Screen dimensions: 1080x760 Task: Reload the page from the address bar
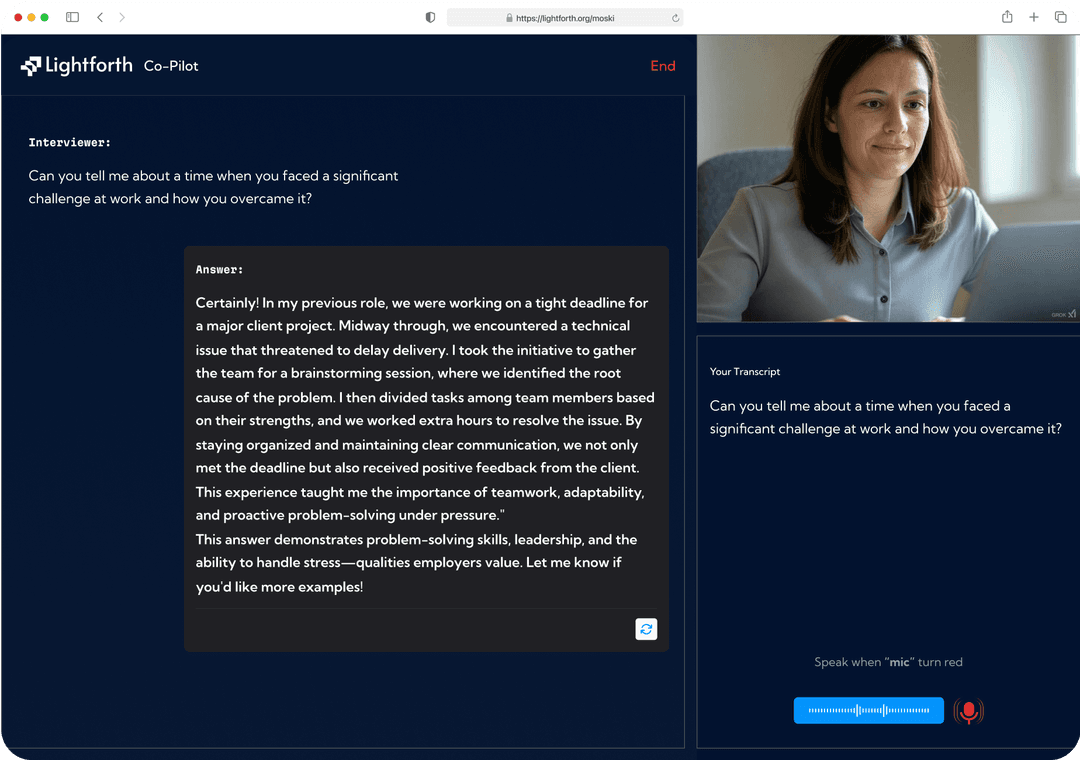[676, 17]
